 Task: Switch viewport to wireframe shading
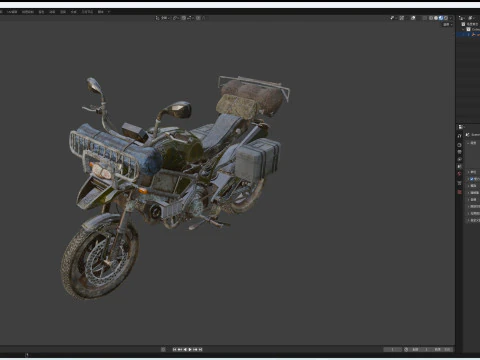click(431, 18)
